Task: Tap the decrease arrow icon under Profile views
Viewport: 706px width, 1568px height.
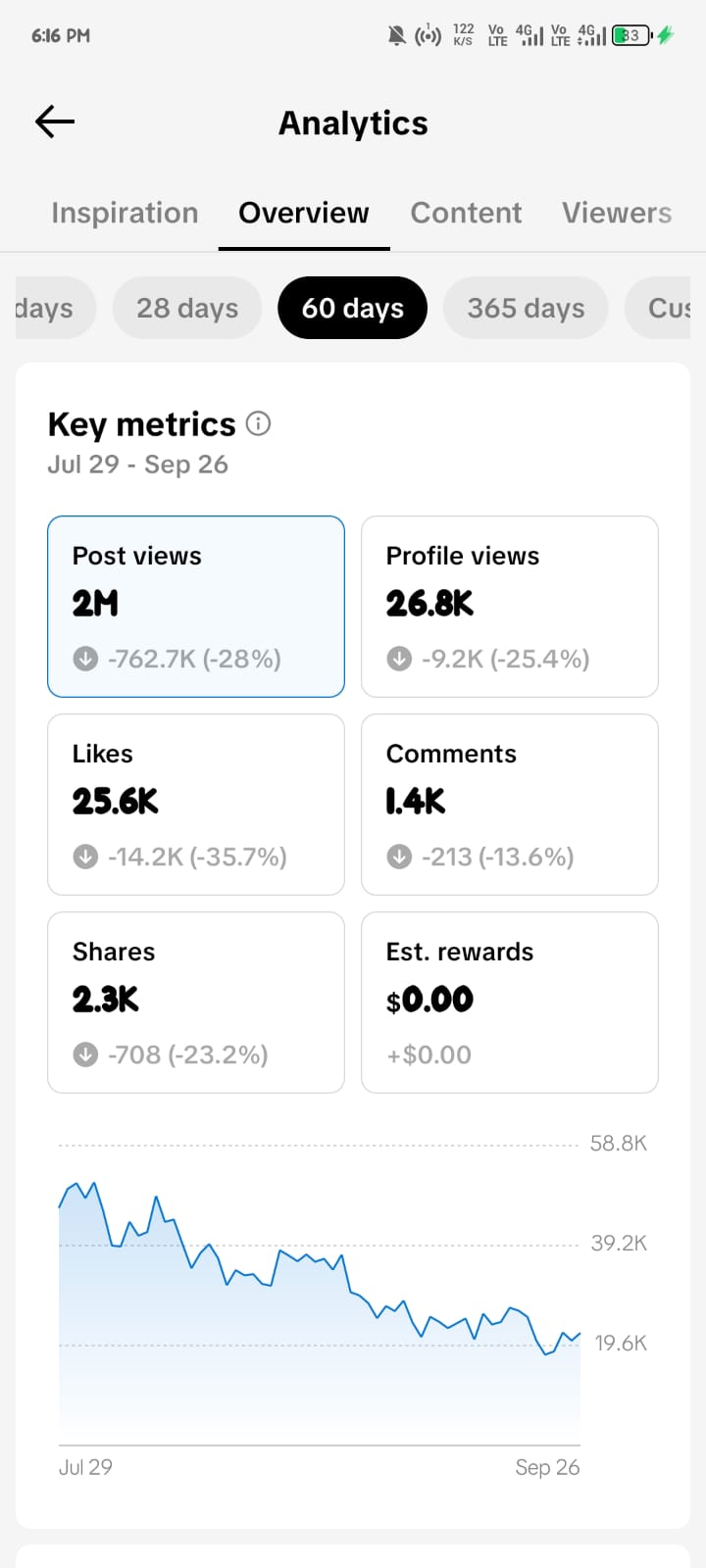Action: click(x=399, y=659)
